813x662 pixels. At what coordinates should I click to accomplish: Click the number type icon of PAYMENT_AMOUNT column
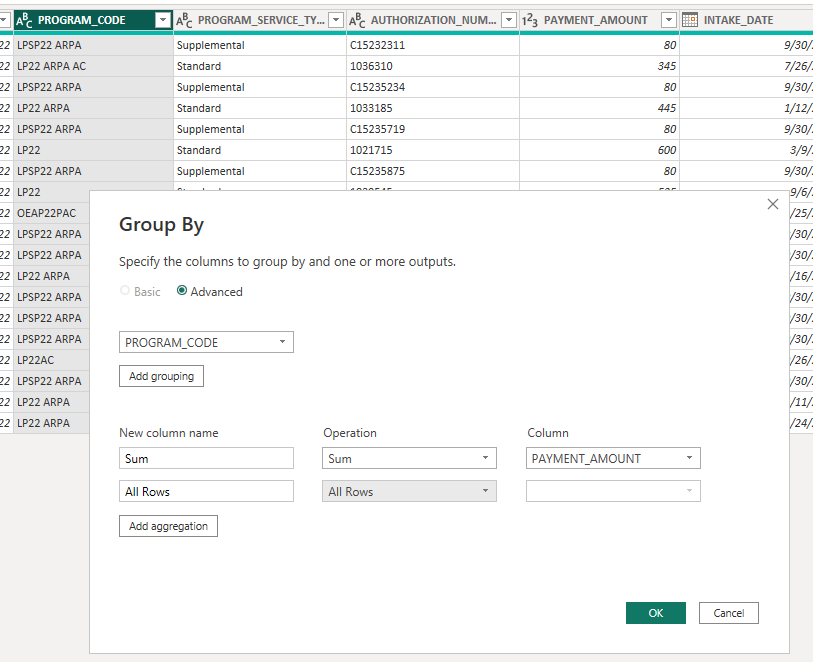[x=530, y=20]
